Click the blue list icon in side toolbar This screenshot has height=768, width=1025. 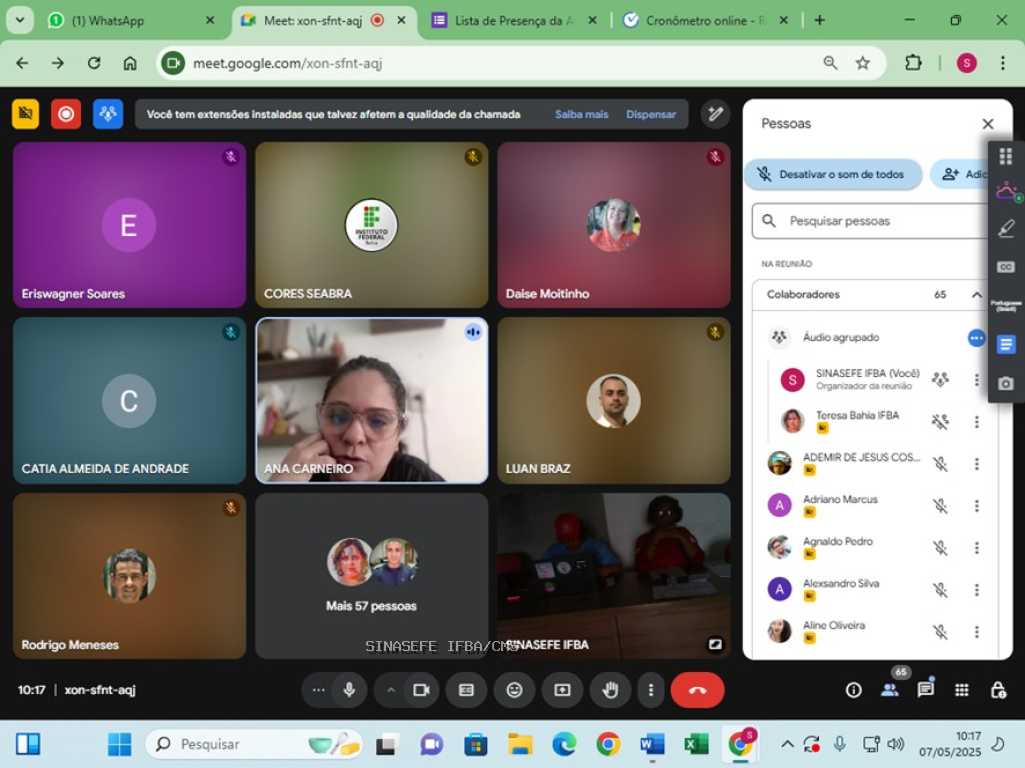[x=1005, y=344]
